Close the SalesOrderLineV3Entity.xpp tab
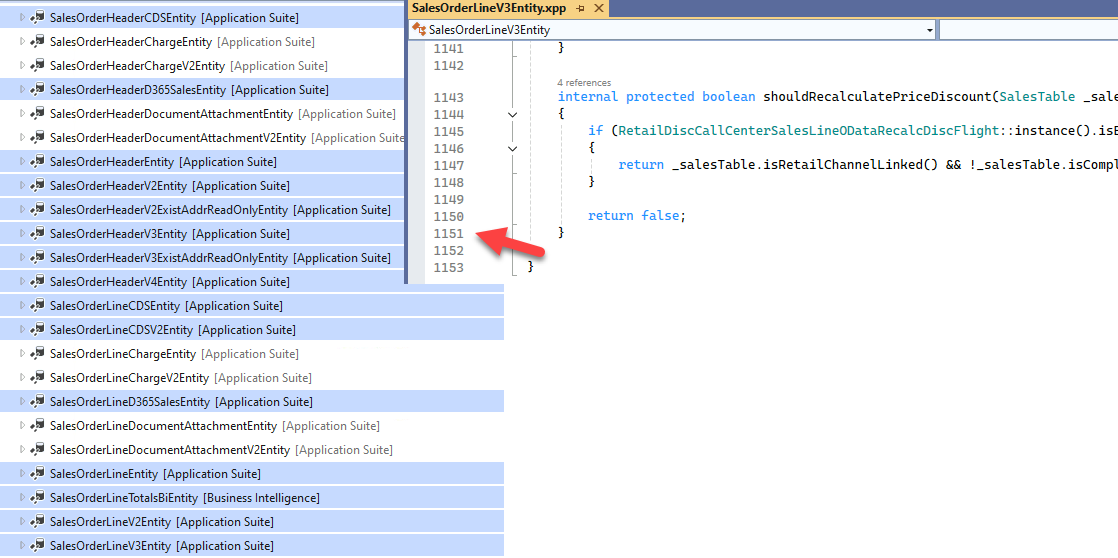The image size is (1118, 558). click(598, 9)
